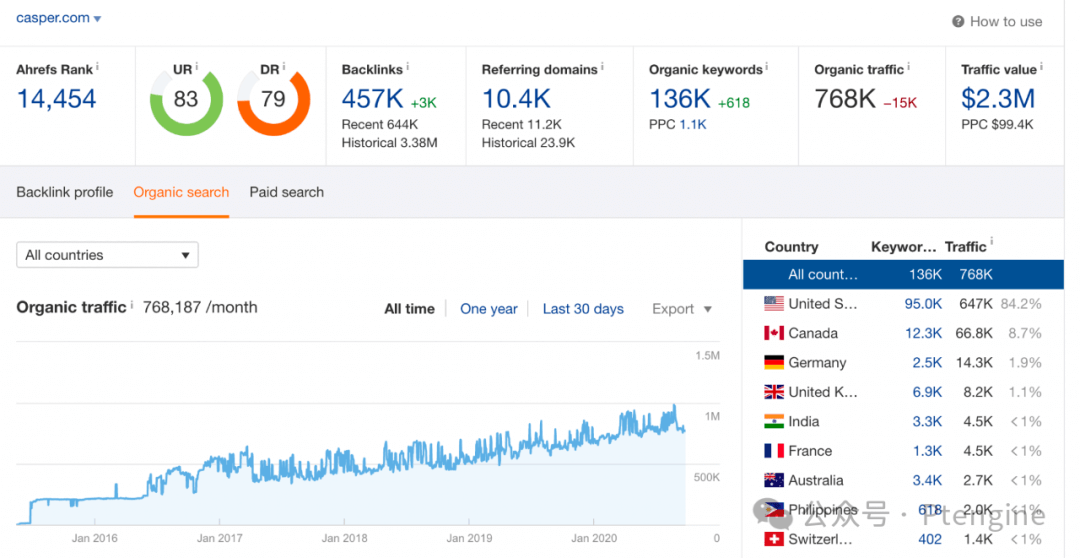Click info icon beside Backlinks heading
Viewport: 1080px width, 558px height.
(x=407, y=67)
